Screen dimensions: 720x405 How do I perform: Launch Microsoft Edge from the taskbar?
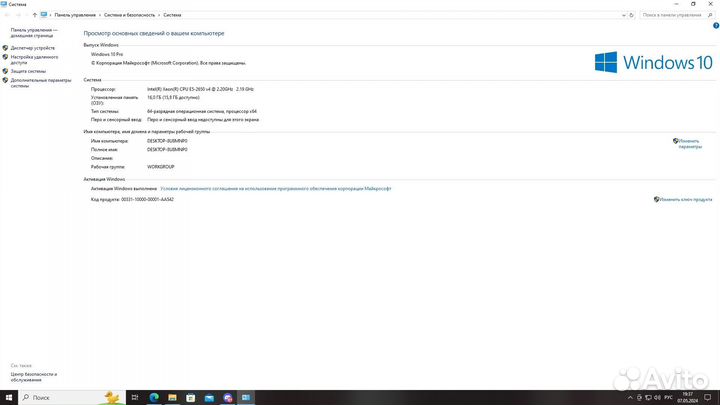155,397
